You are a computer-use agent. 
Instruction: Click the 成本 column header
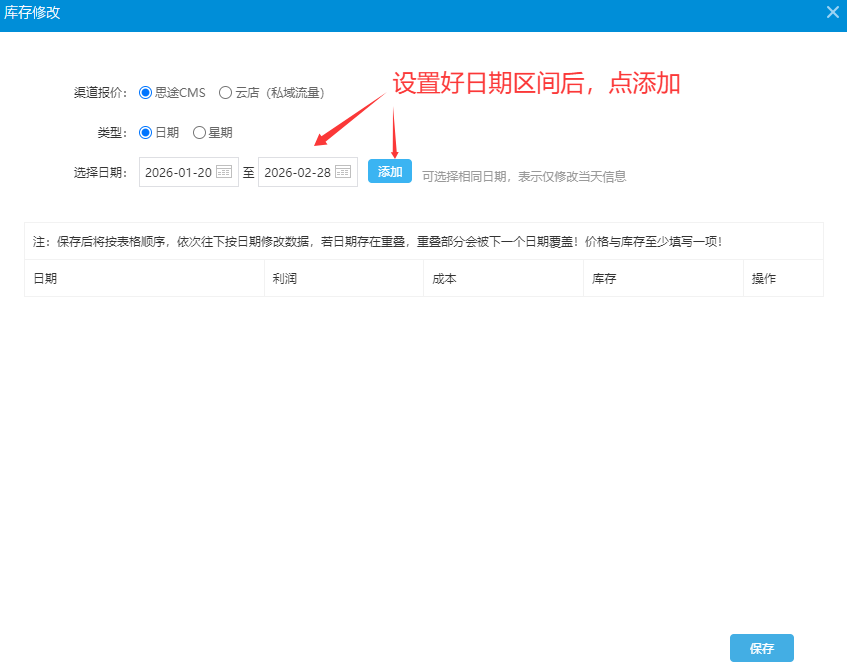(x=444, y=279)
